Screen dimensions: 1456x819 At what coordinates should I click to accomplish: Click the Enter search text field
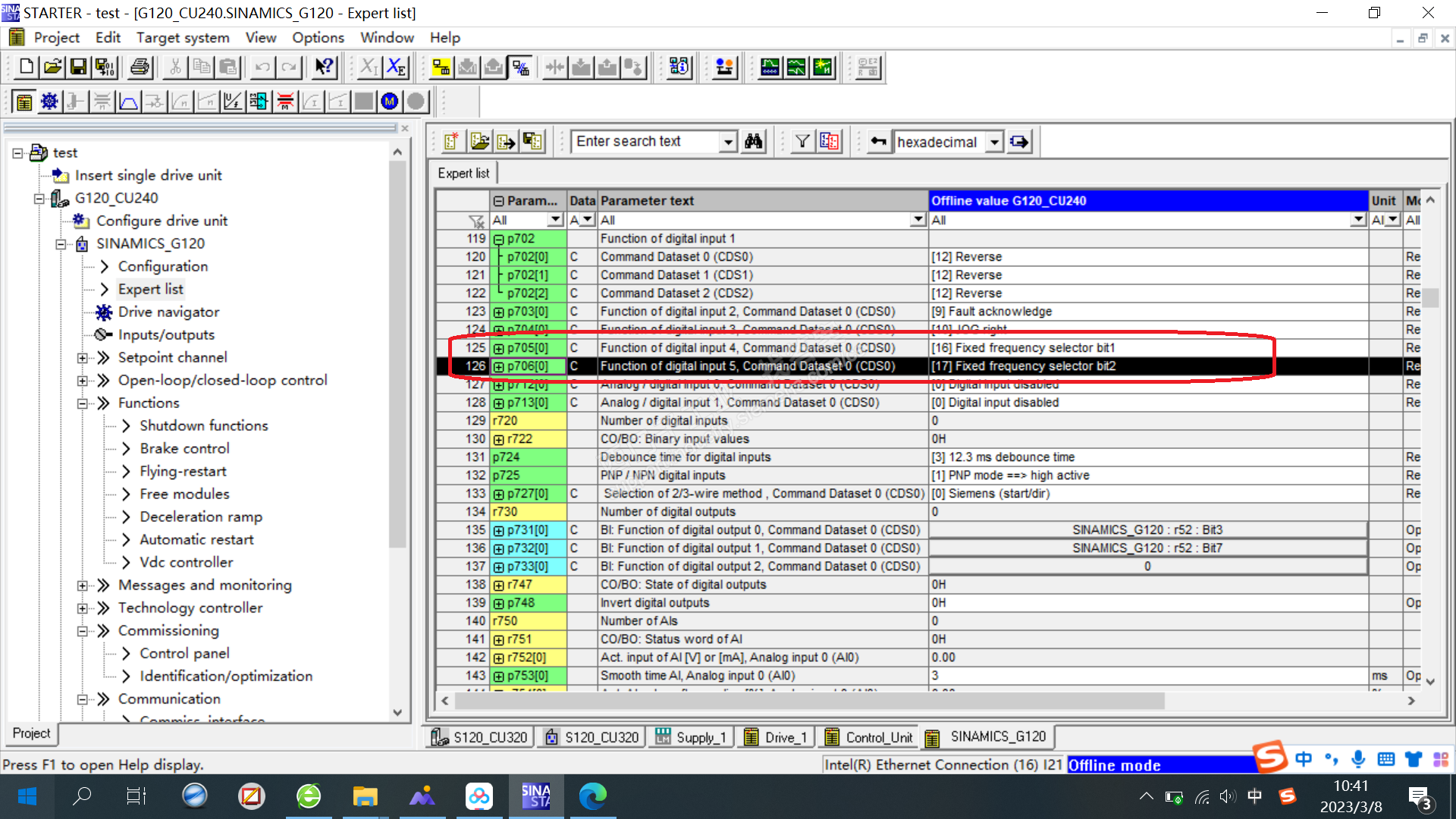pos(645,142)
